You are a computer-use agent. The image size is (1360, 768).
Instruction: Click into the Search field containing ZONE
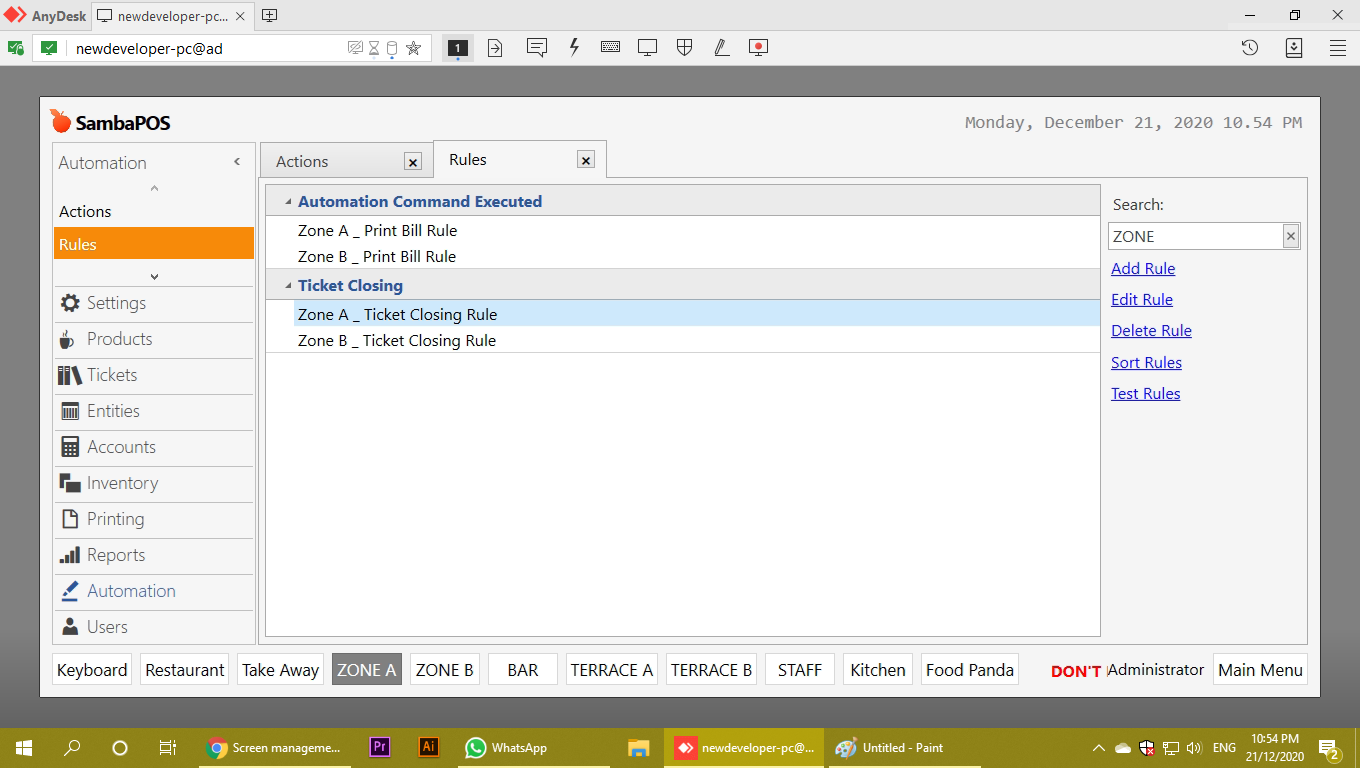(x=1195, y=236)
